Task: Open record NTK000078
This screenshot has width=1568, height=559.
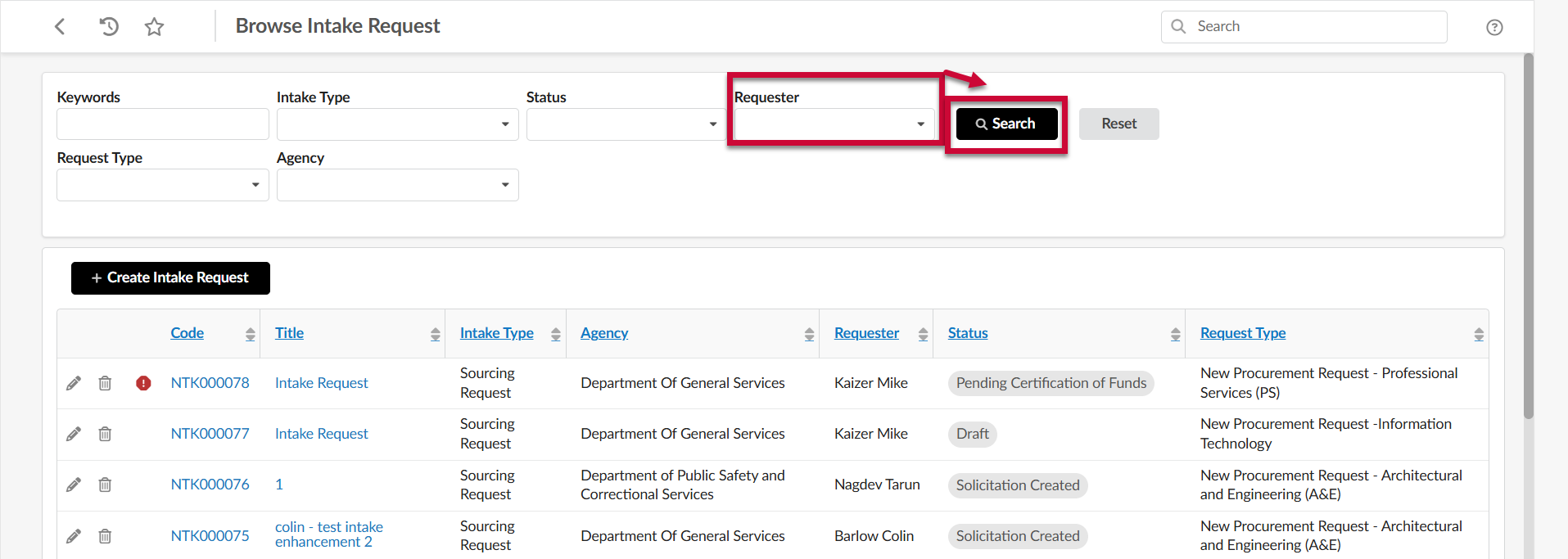Action: point(210,383)
